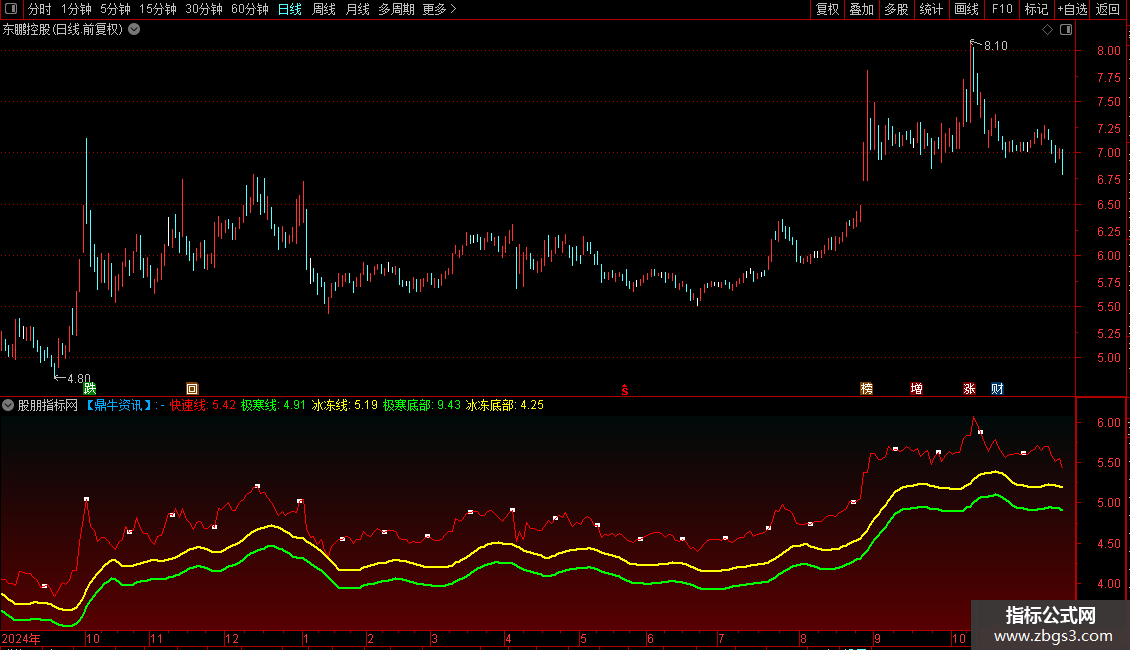Open the 画线 drawing tools
Viewport: 1130px width, 650px height.
point(966,9)
